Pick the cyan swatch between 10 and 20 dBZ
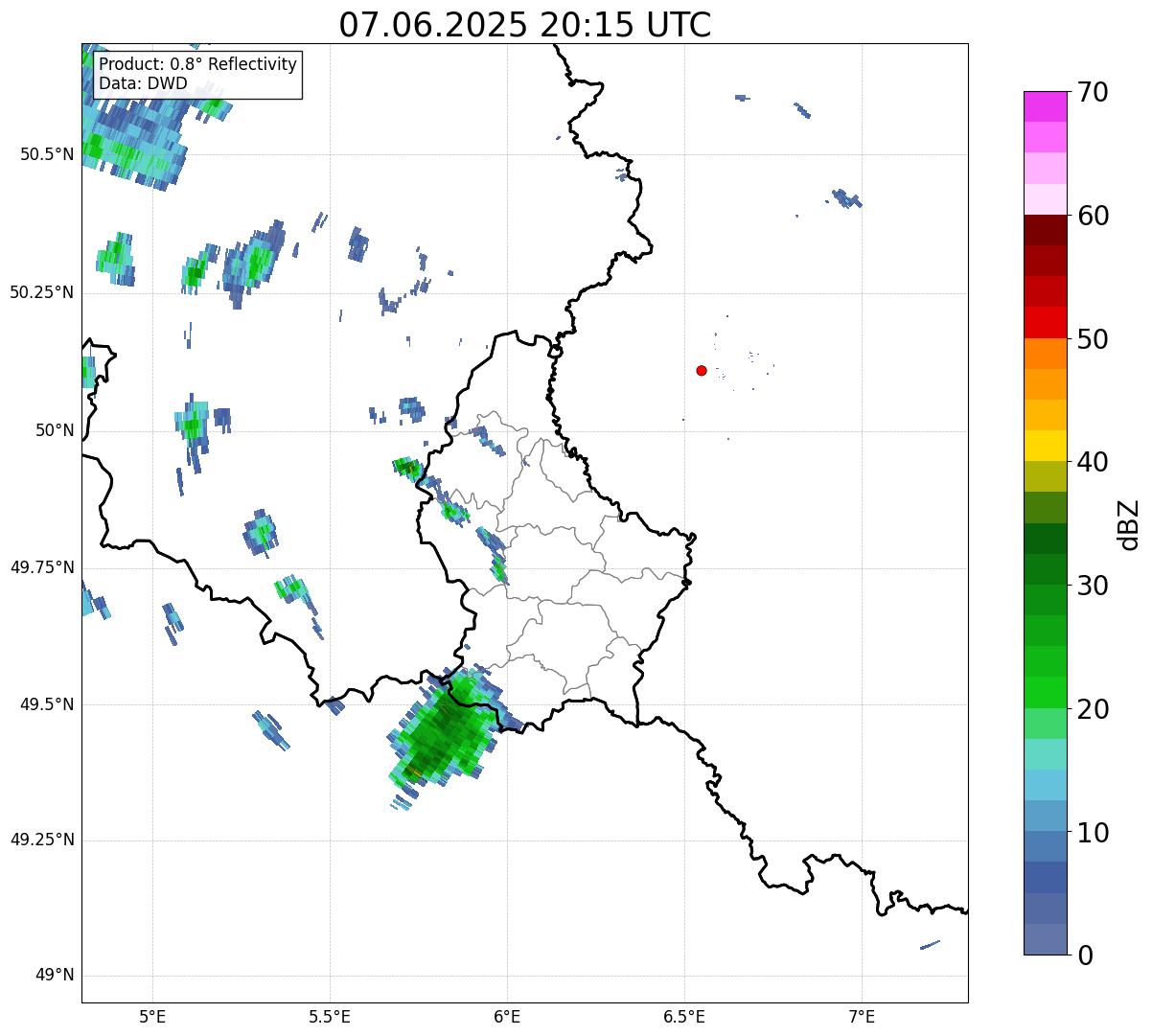The height and width of the screenshot is (1036, 1152). tap(1045, 785)
